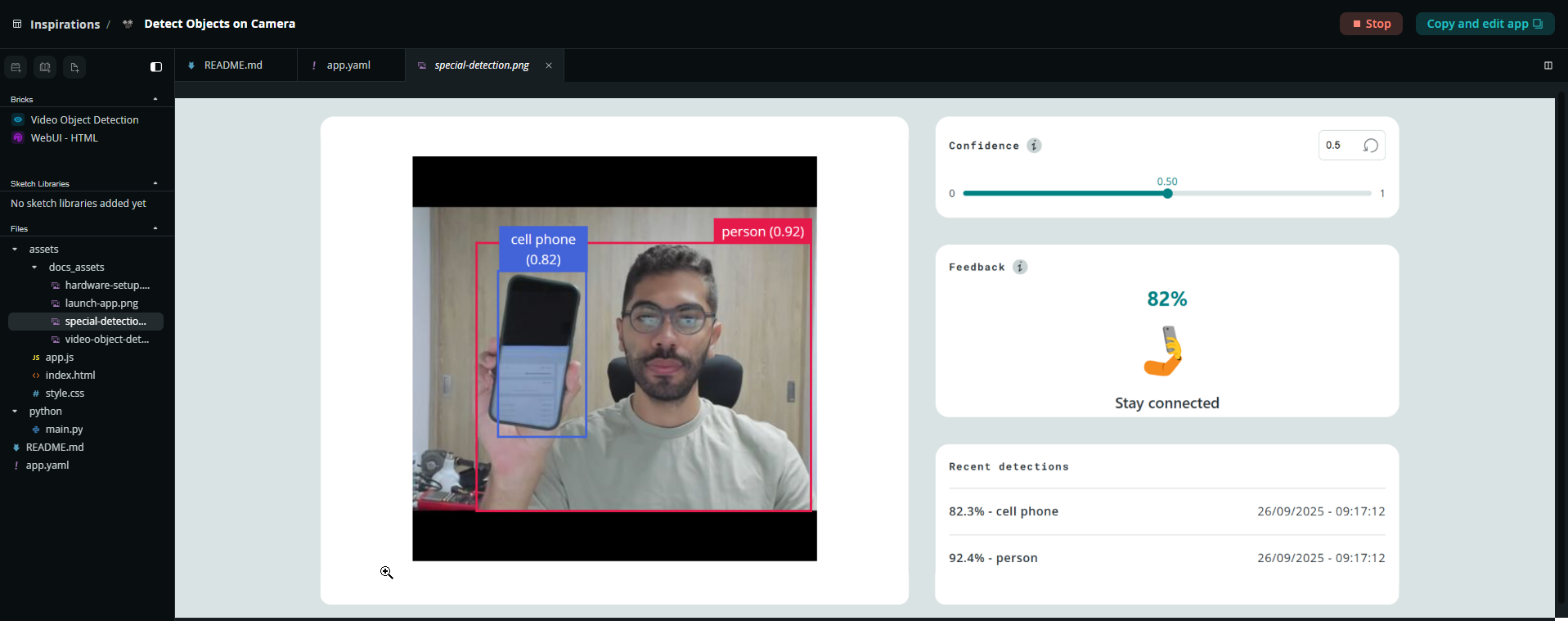
Task: Select special-detection file in tree
Action: click(86, 322)
